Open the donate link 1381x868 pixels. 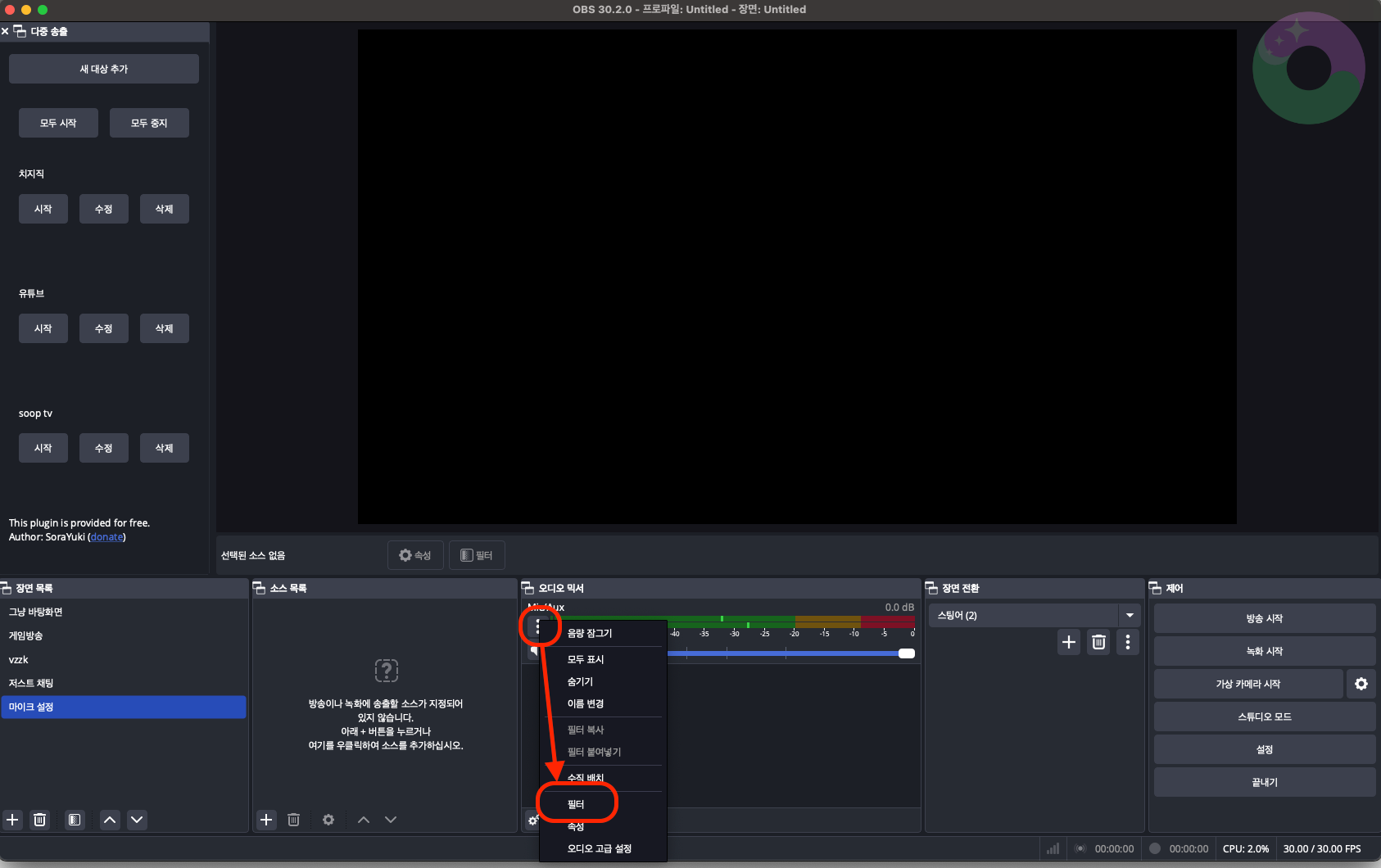point(106,537)
